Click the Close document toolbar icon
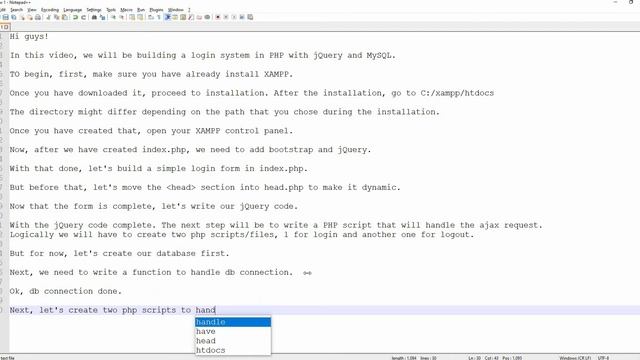 (x=22, y=17)
